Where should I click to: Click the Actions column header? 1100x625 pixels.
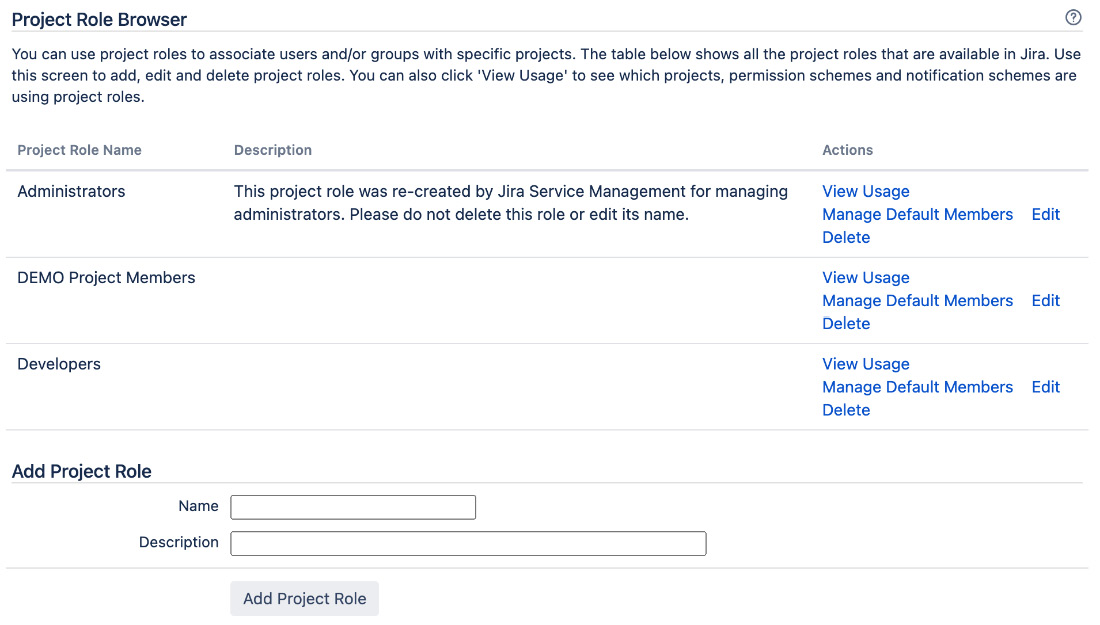[x=847, y=150]
